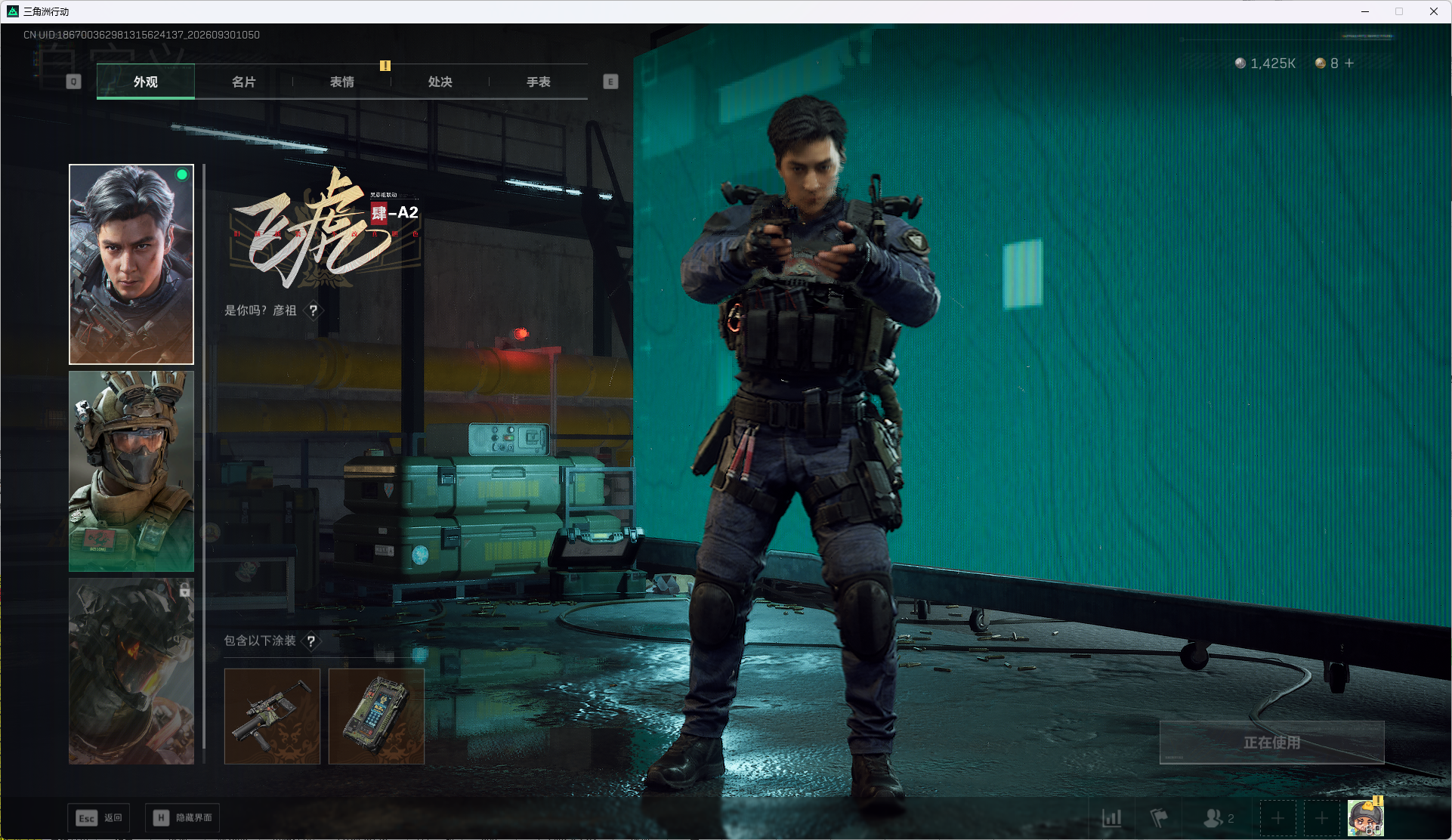The height and width of the screenshot is (840, 1452).
Task: Click the 正在使用 button
Action: (1272, 743)
